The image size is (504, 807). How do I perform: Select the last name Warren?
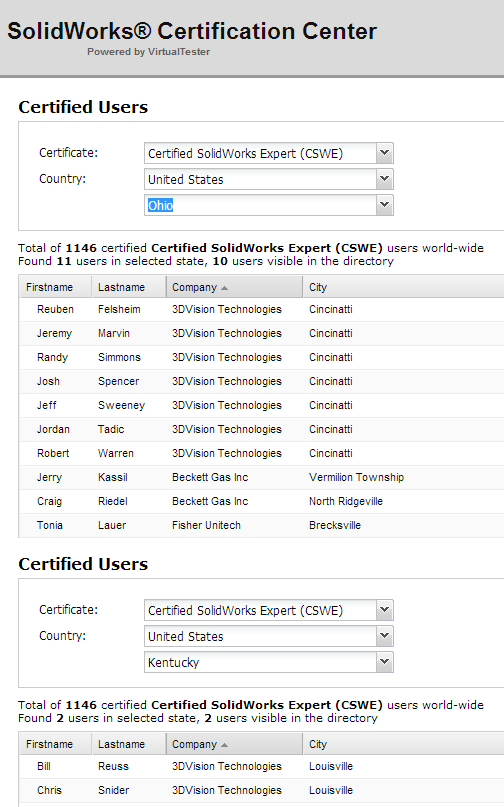click(116, 453)
